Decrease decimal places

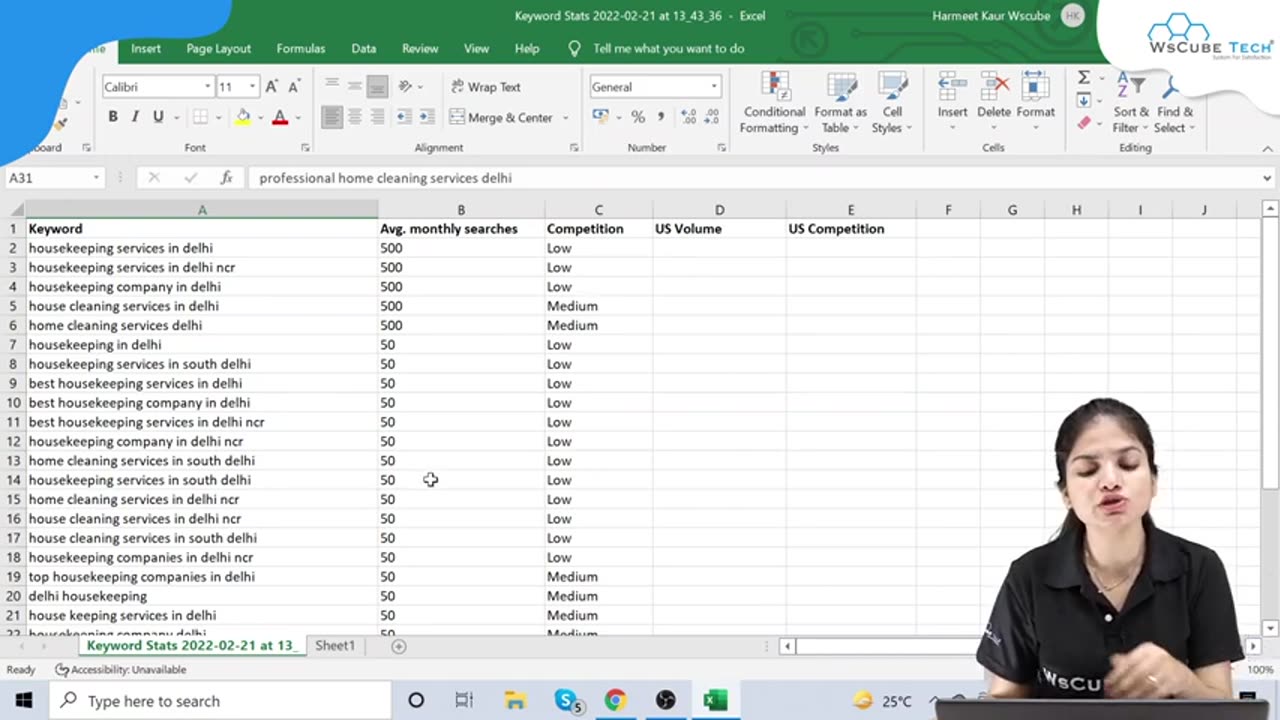[x=713, y=117]
